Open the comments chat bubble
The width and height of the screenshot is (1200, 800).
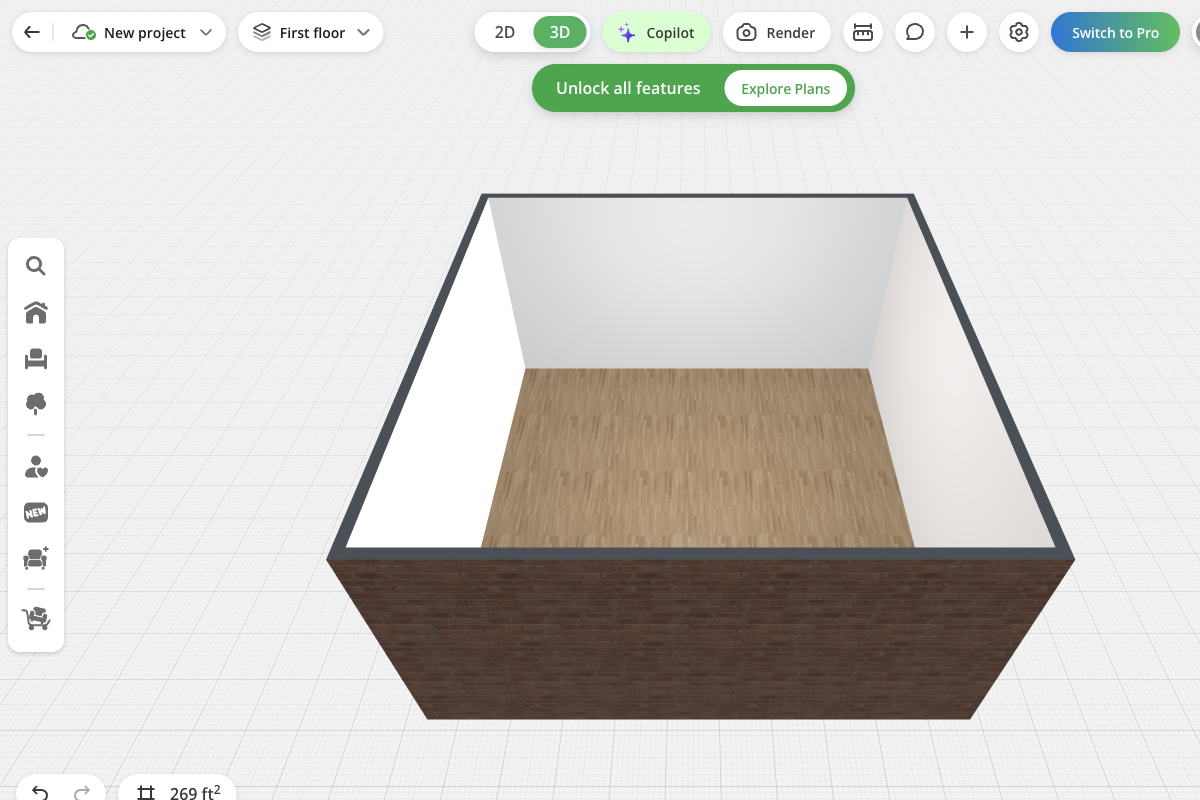coord(915,32)
